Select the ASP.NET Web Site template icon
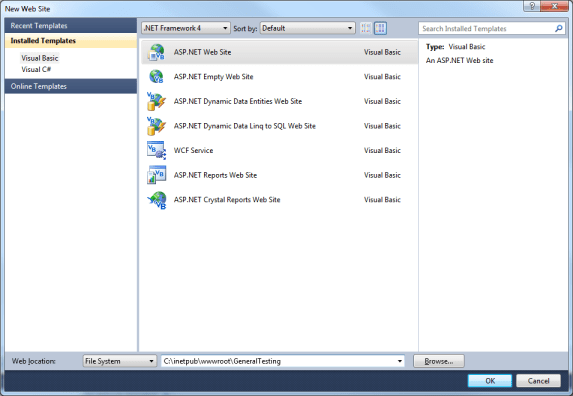 click(x=156, y=52)
